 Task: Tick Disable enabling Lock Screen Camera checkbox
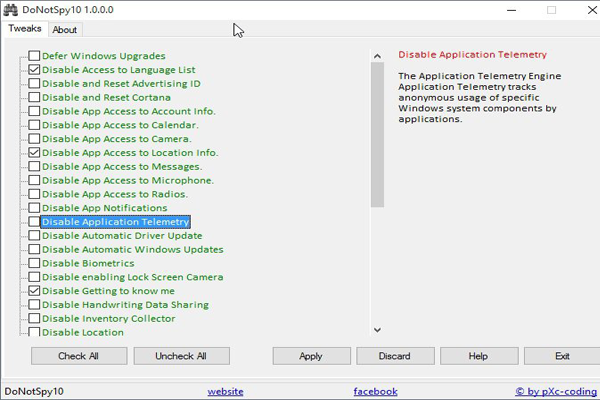(34, 277)
